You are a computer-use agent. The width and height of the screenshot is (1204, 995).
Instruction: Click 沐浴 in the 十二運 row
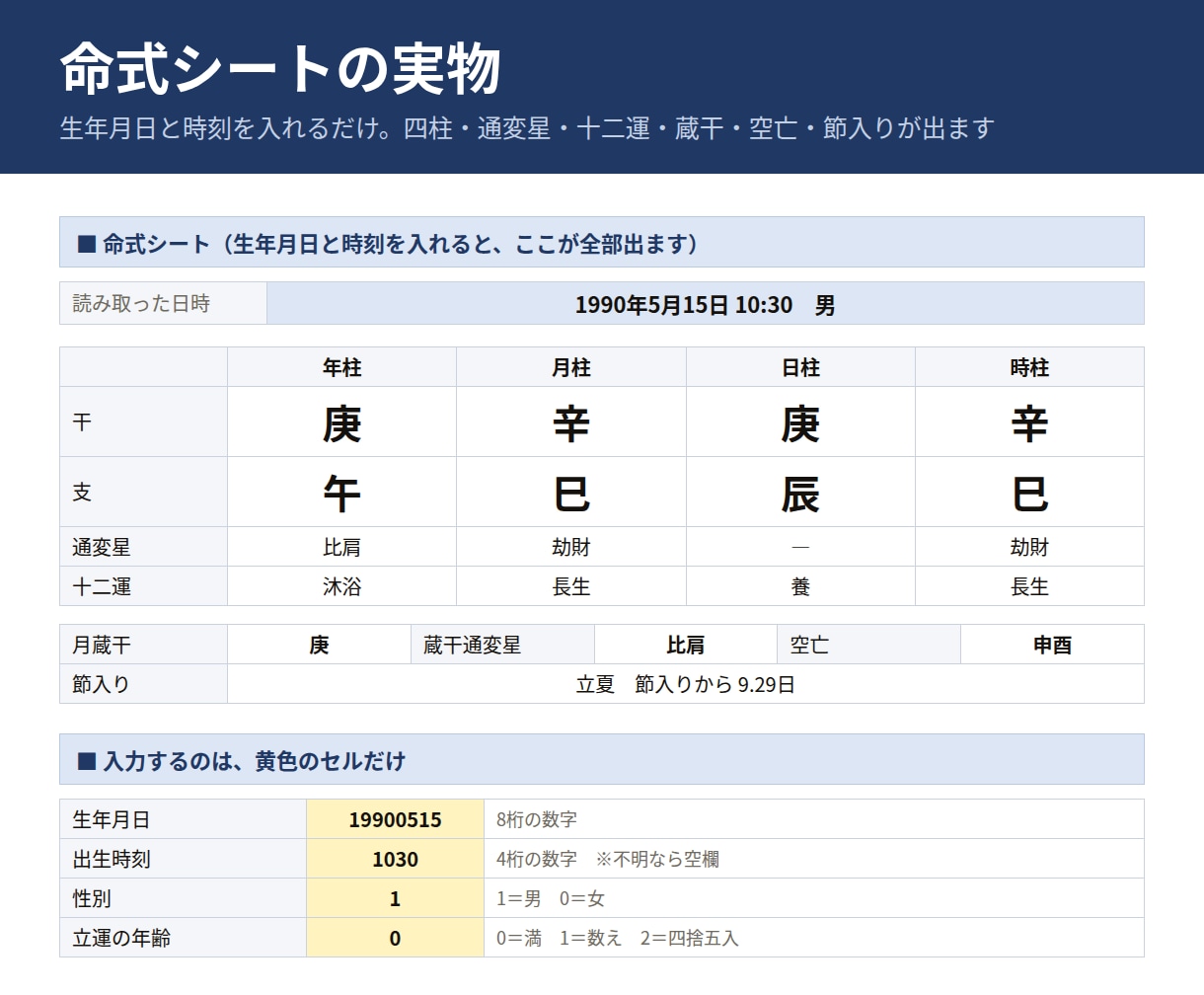coord(341,586)
